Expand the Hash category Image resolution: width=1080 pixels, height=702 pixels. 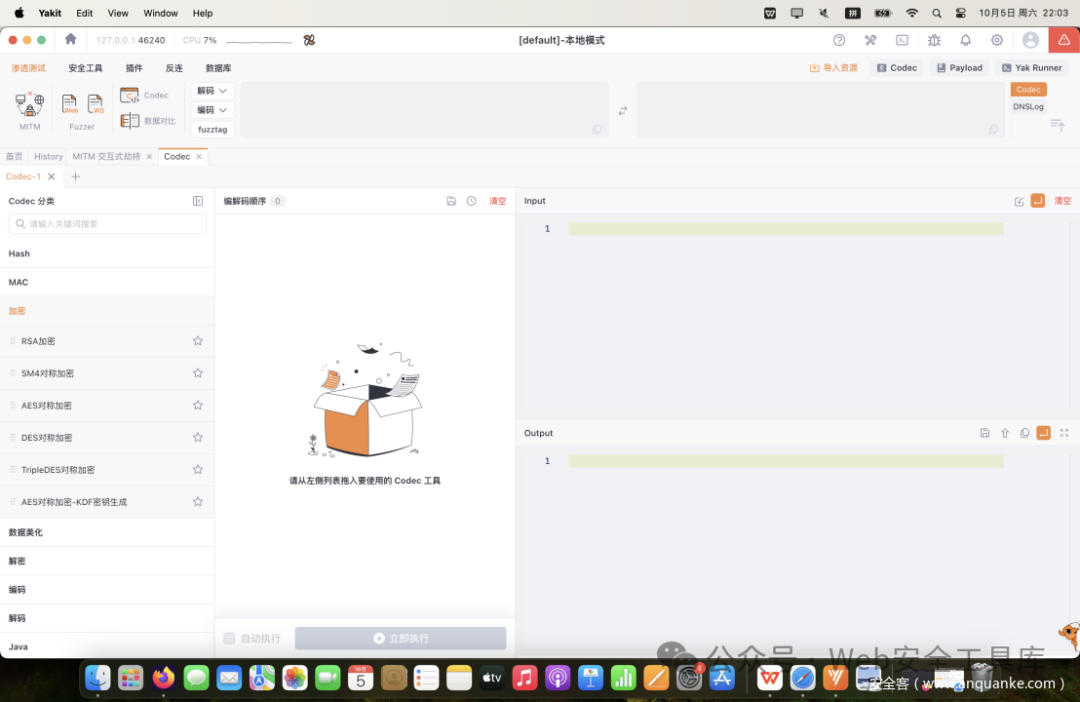tap(107, 254)
